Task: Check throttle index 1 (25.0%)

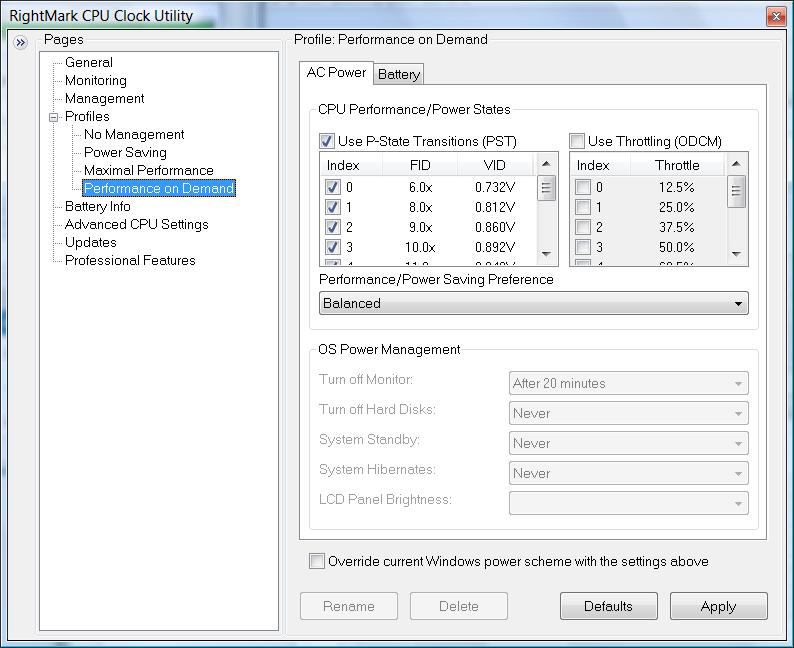Action: 583,207
